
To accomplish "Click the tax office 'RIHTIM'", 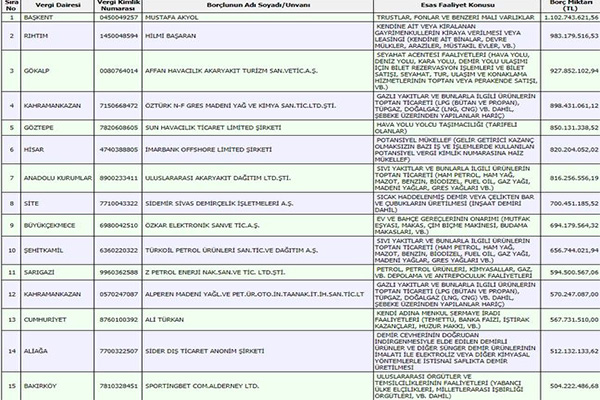I will (36, 36).
